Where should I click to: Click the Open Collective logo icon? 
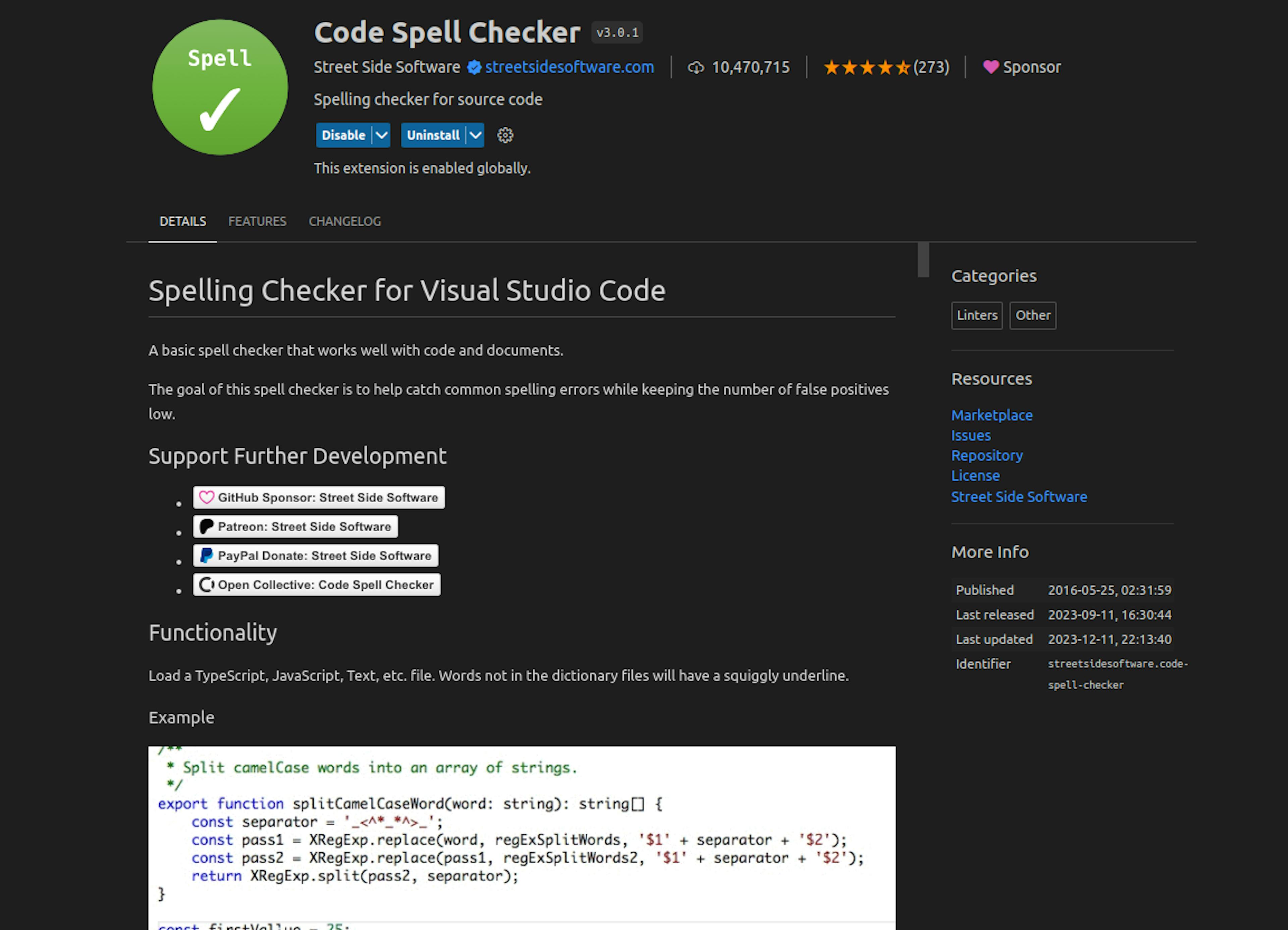tap(207, 585)
